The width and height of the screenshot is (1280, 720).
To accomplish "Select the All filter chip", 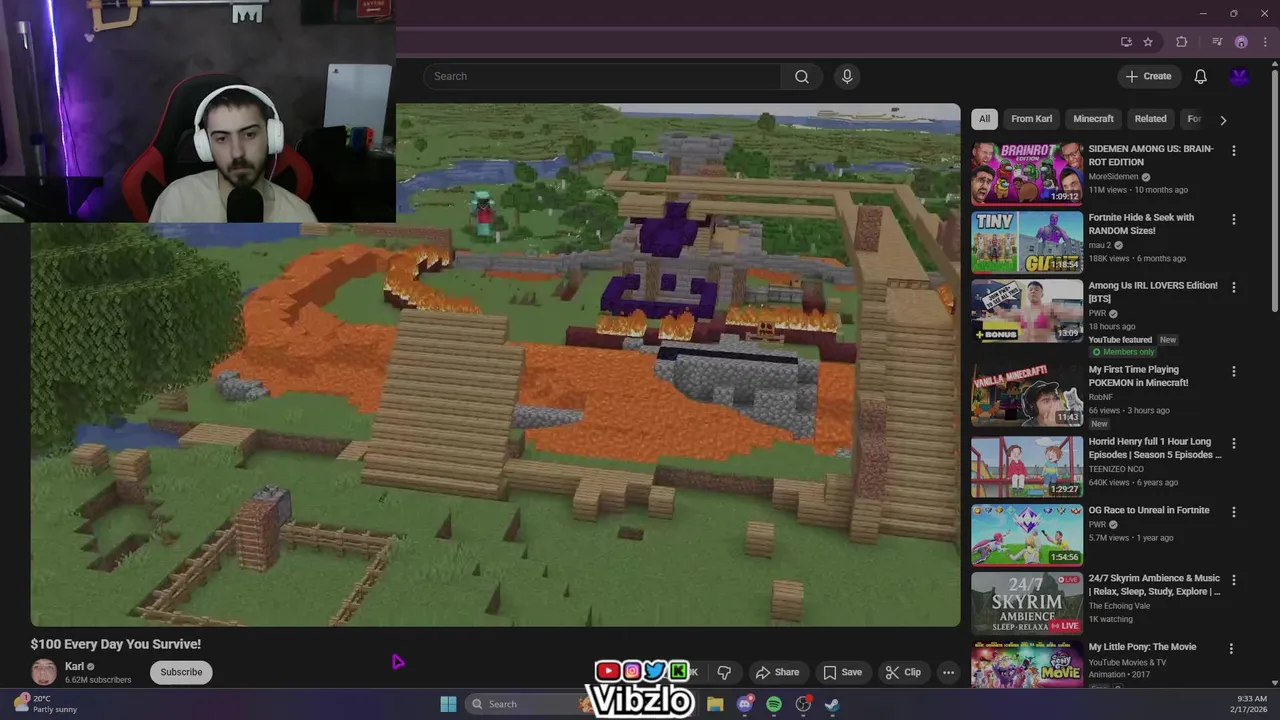I will tap(984, 119).
